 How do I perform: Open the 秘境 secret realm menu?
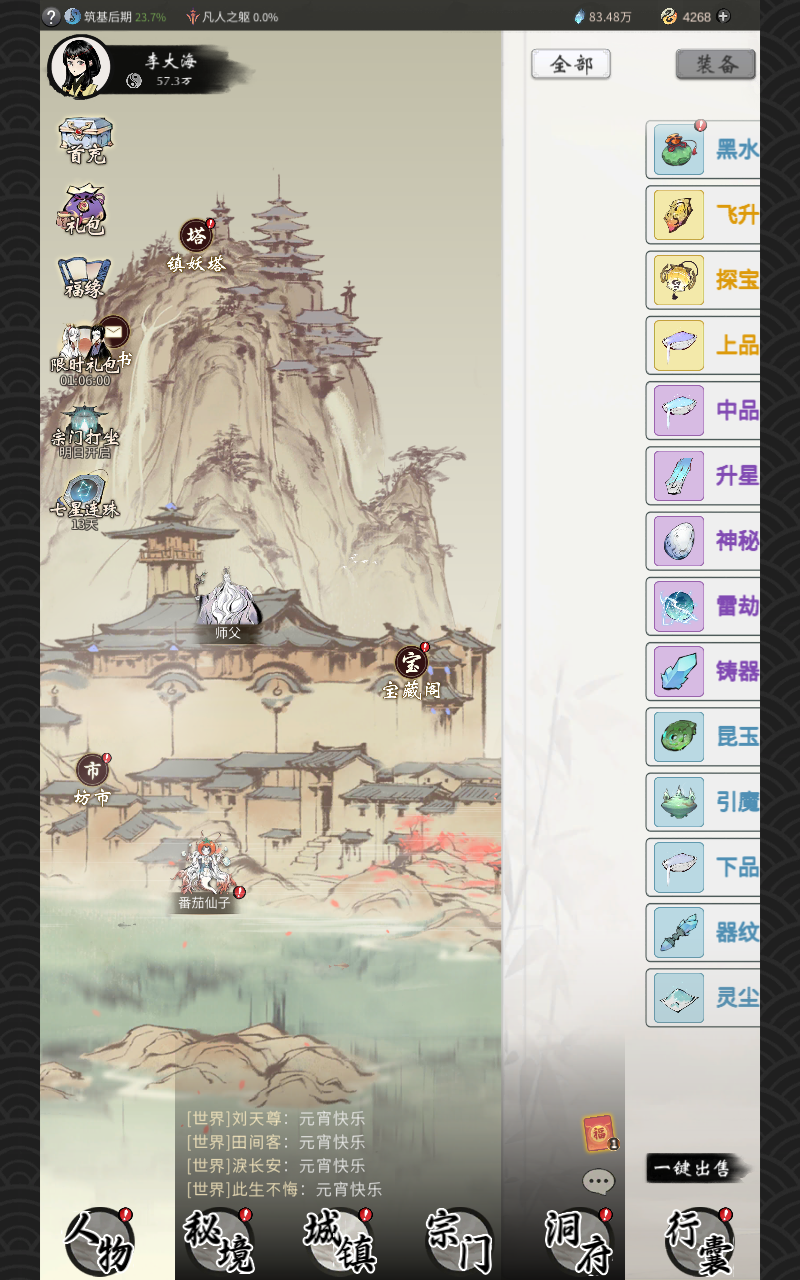(219, 1241)
